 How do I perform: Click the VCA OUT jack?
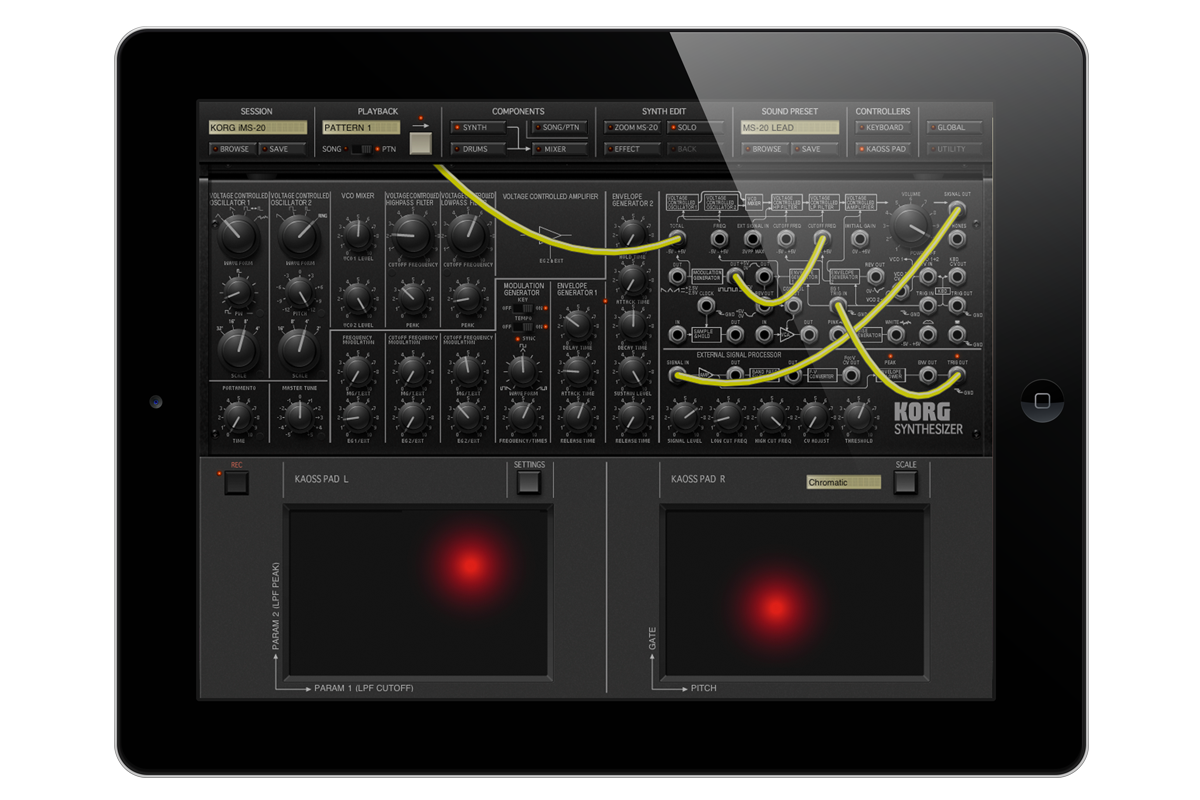tap(808, 334)
